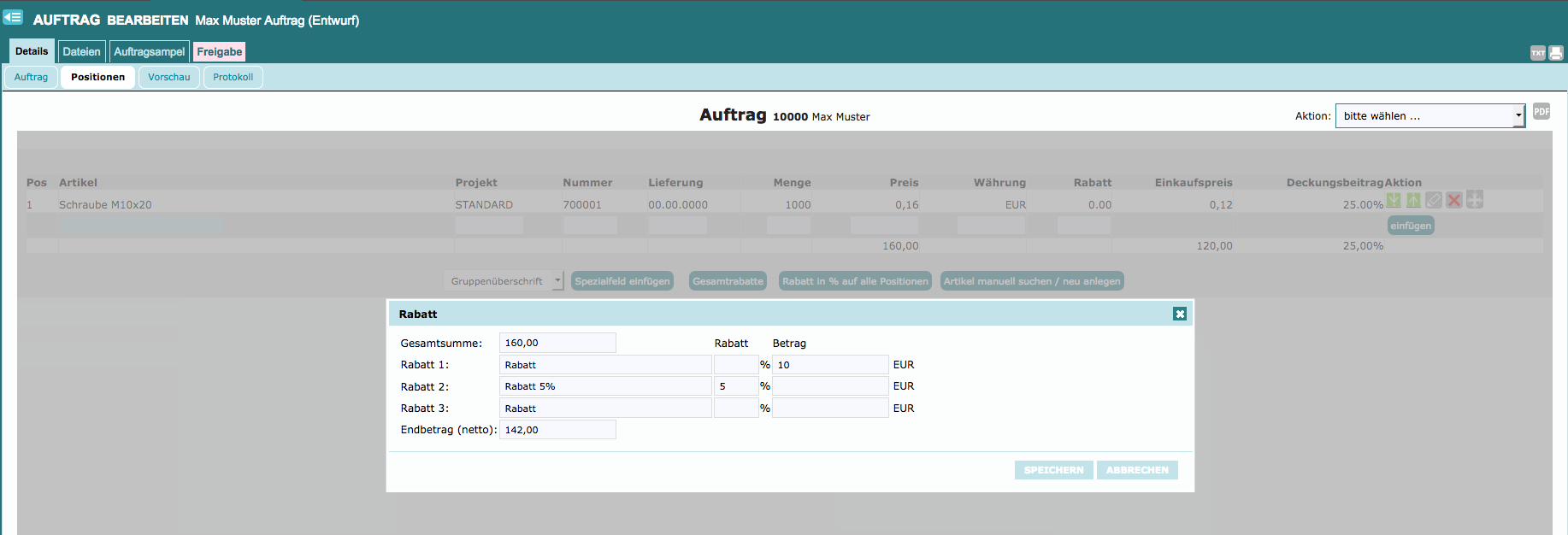Open the PDF icon next to Aktion
1568x535 pixels.
[1541, 111]
